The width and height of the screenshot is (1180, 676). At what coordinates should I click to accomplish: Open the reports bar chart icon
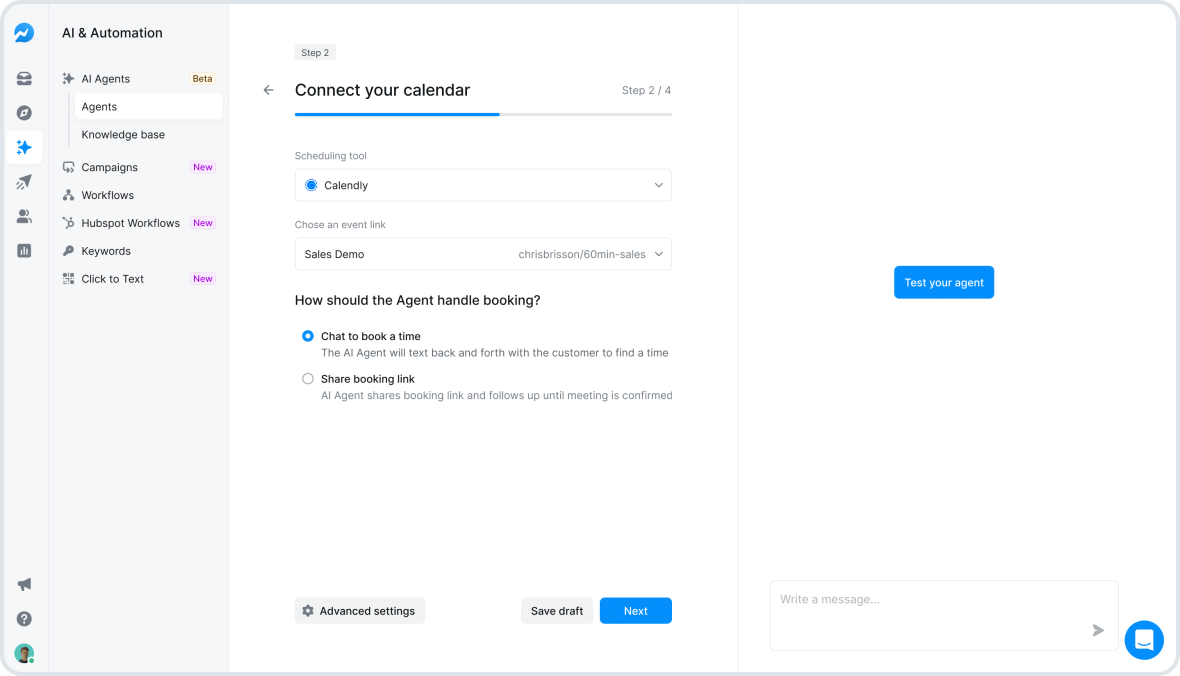(x=24, y=251)
